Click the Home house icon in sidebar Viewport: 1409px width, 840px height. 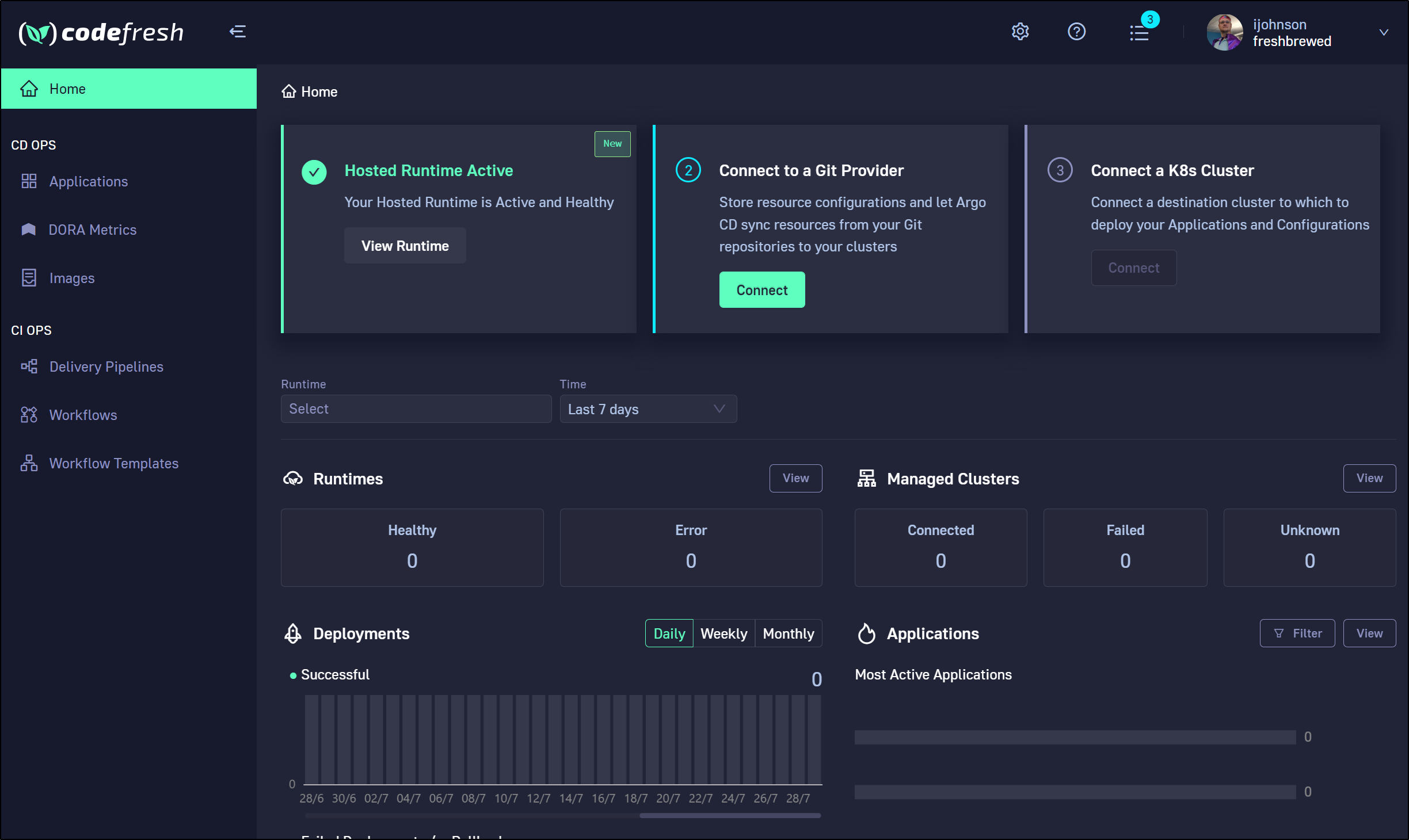[29, 89]
